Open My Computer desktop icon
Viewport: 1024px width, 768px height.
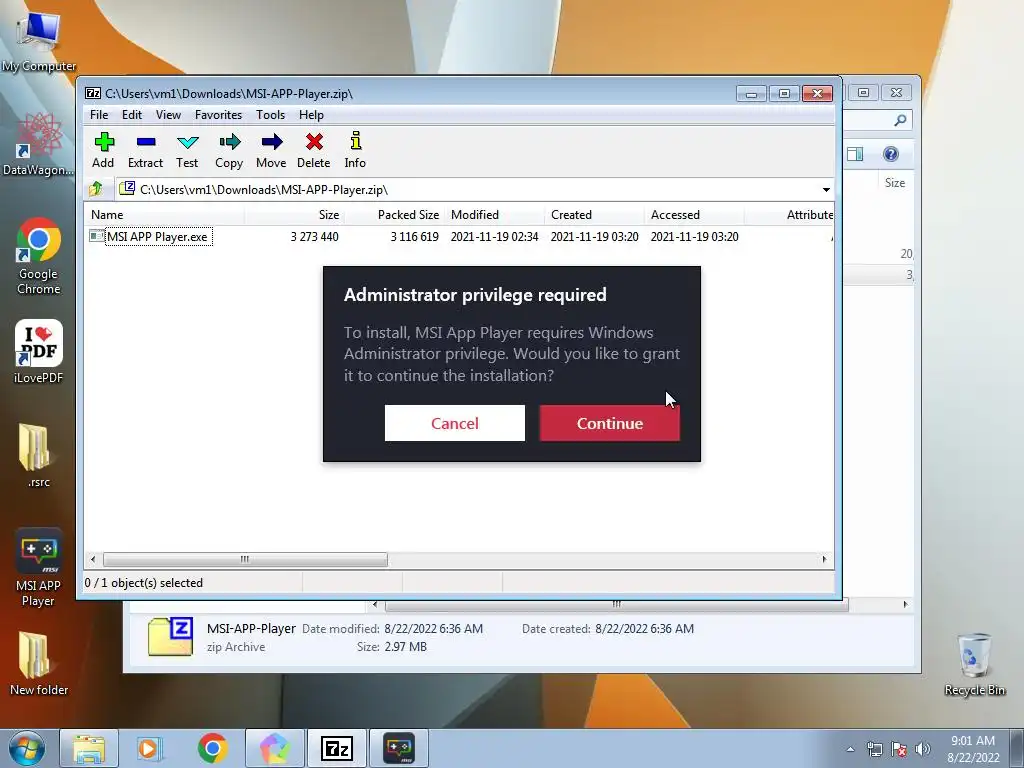pyautogui.click(x=39, y=40)
